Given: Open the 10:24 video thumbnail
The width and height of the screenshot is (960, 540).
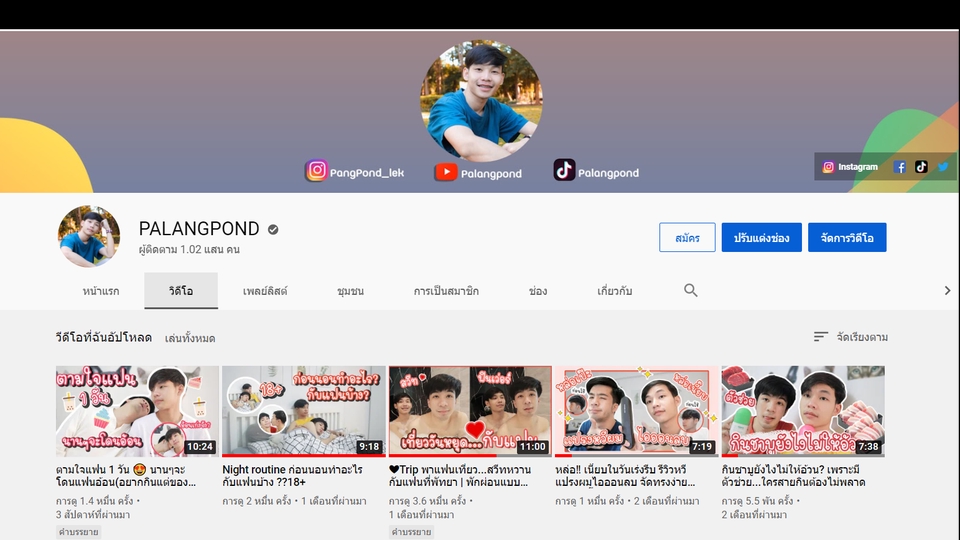Looking at the screenshot, I should click(137, 411).
